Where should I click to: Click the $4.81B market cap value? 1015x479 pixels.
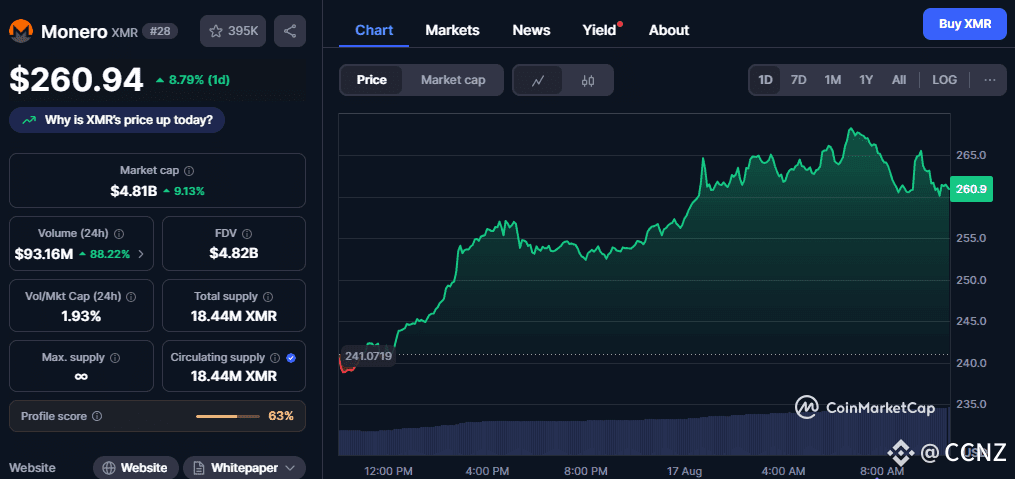[x=134, y=191]
